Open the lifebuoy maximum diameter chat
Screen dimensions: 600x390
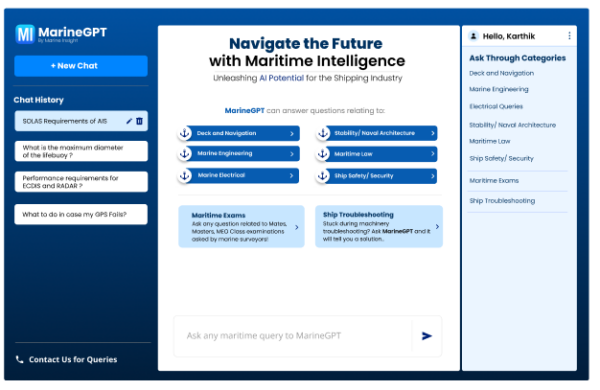pos(81,151)
